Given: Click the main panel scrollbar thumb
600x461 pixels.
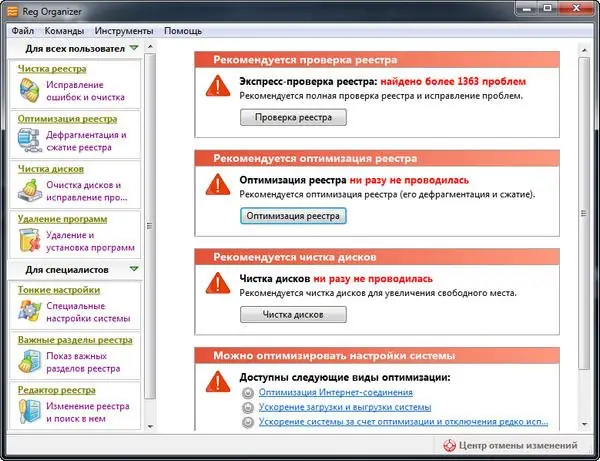Looking at the screenshot, I should coord(584,213).
